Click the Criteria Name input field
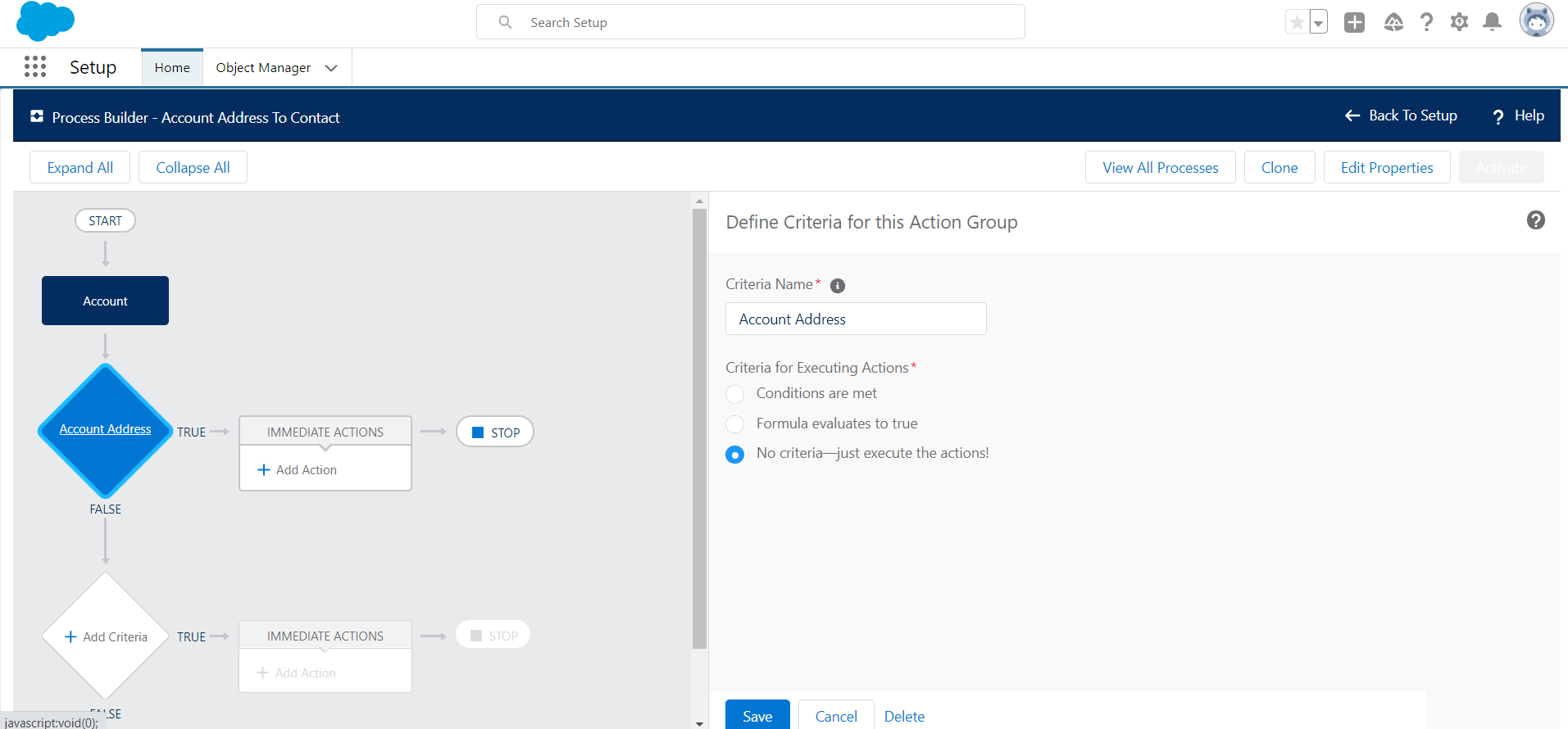 tap(855, 319)
